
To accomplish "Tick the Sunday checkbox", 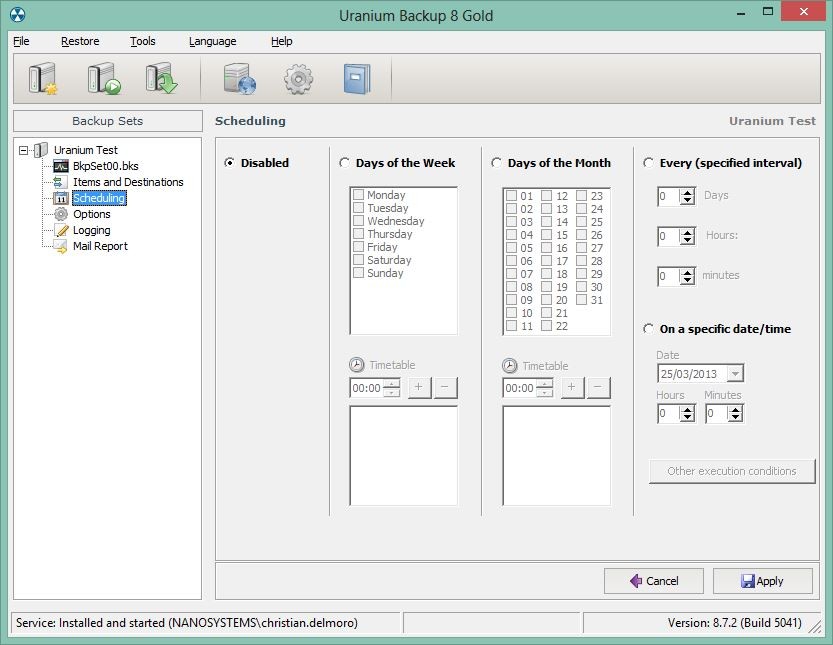I will [359, 273].
